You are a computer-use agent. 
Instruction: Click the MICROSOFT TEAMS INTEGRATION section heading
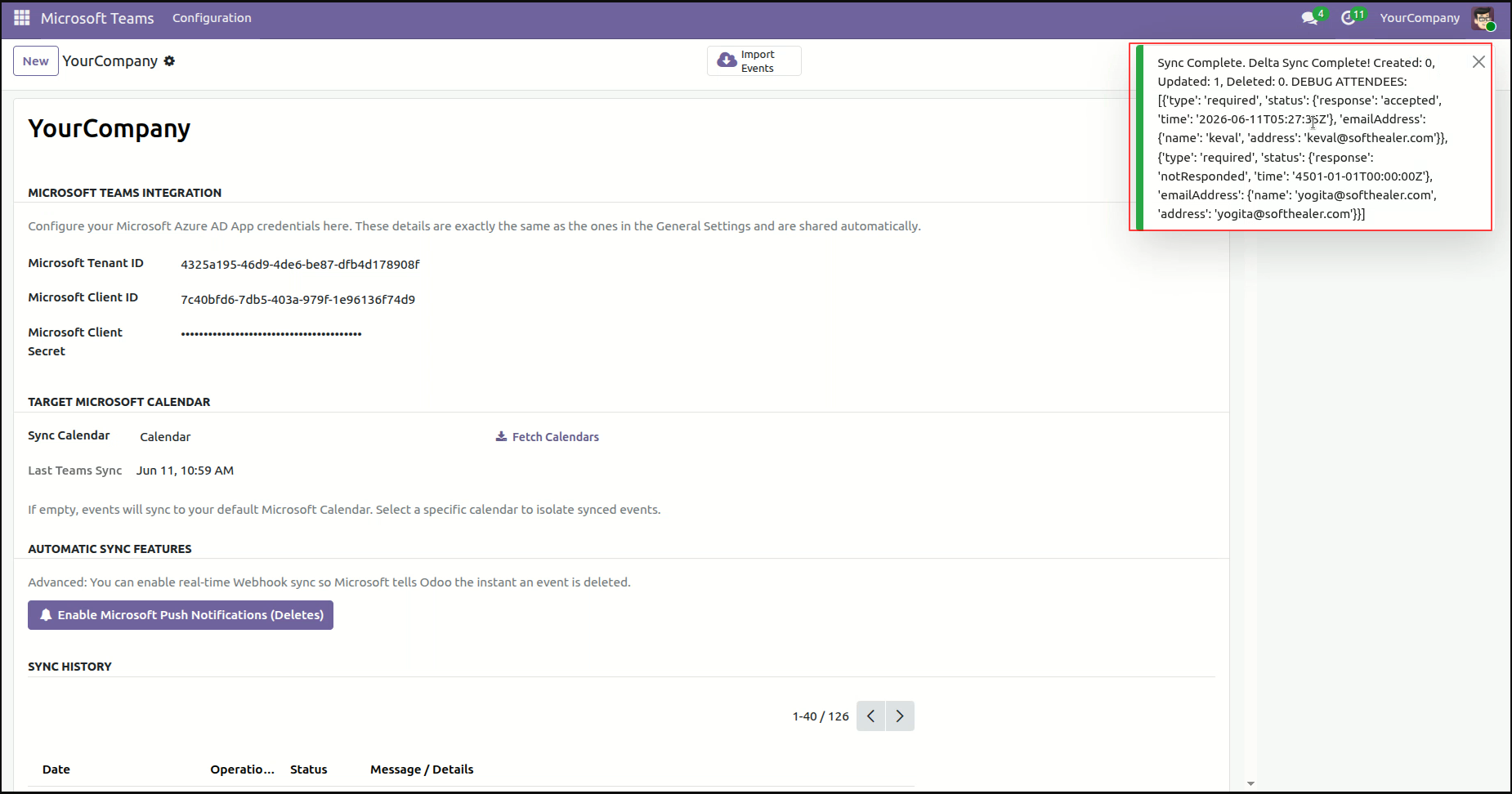(125, 193)
